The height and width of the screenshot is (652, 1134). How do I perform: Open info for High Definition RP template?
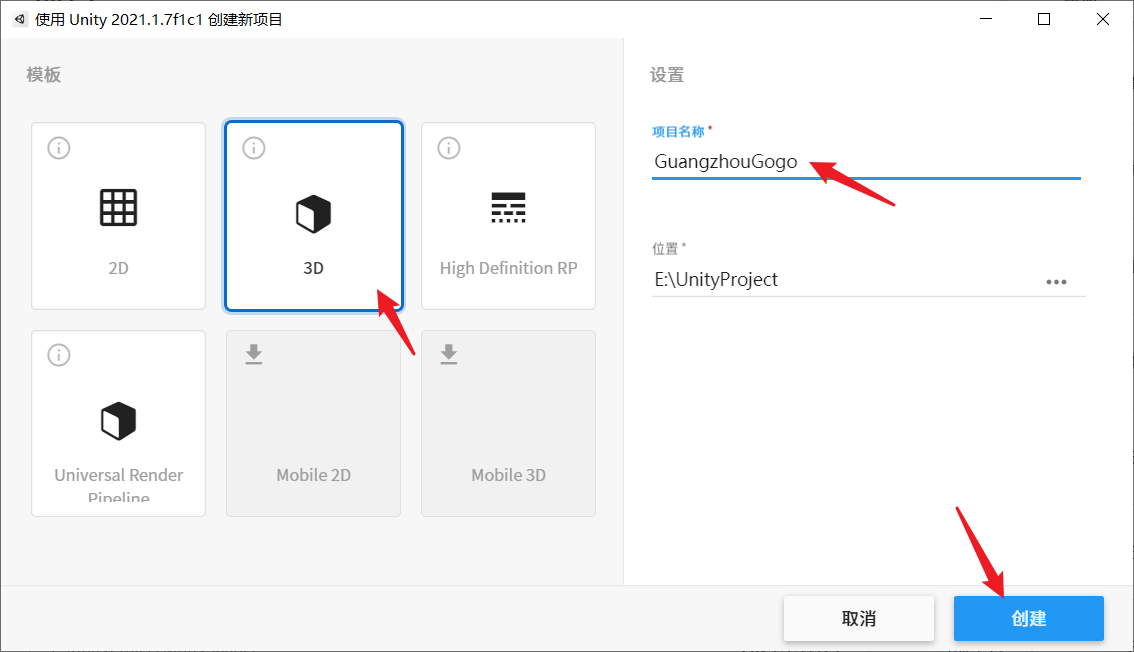coord(448,148)
